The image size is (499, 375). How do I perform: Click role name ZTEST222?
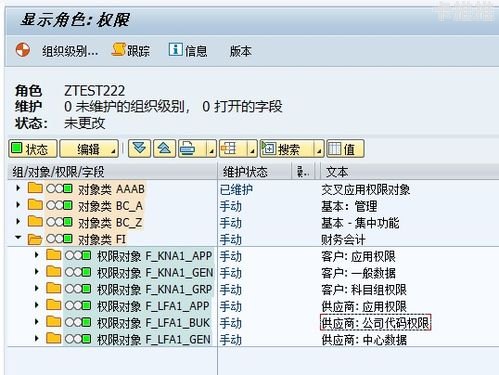[x=95, y=90]
